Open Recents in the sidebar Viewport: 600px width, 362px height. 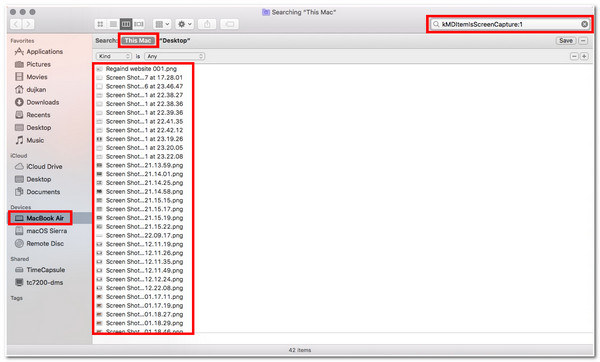point(32,115)
